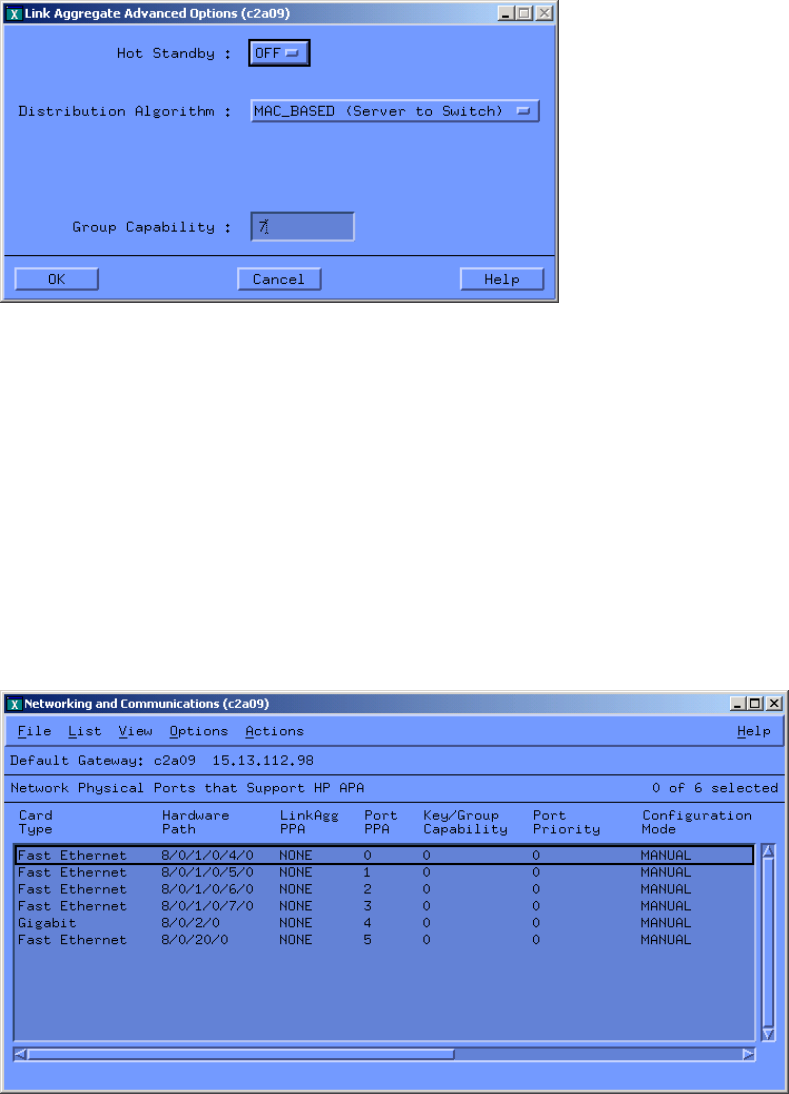Screen dimensions: 789x1094
Task: Click the Port PPA column header
Action: coord(380,822)
